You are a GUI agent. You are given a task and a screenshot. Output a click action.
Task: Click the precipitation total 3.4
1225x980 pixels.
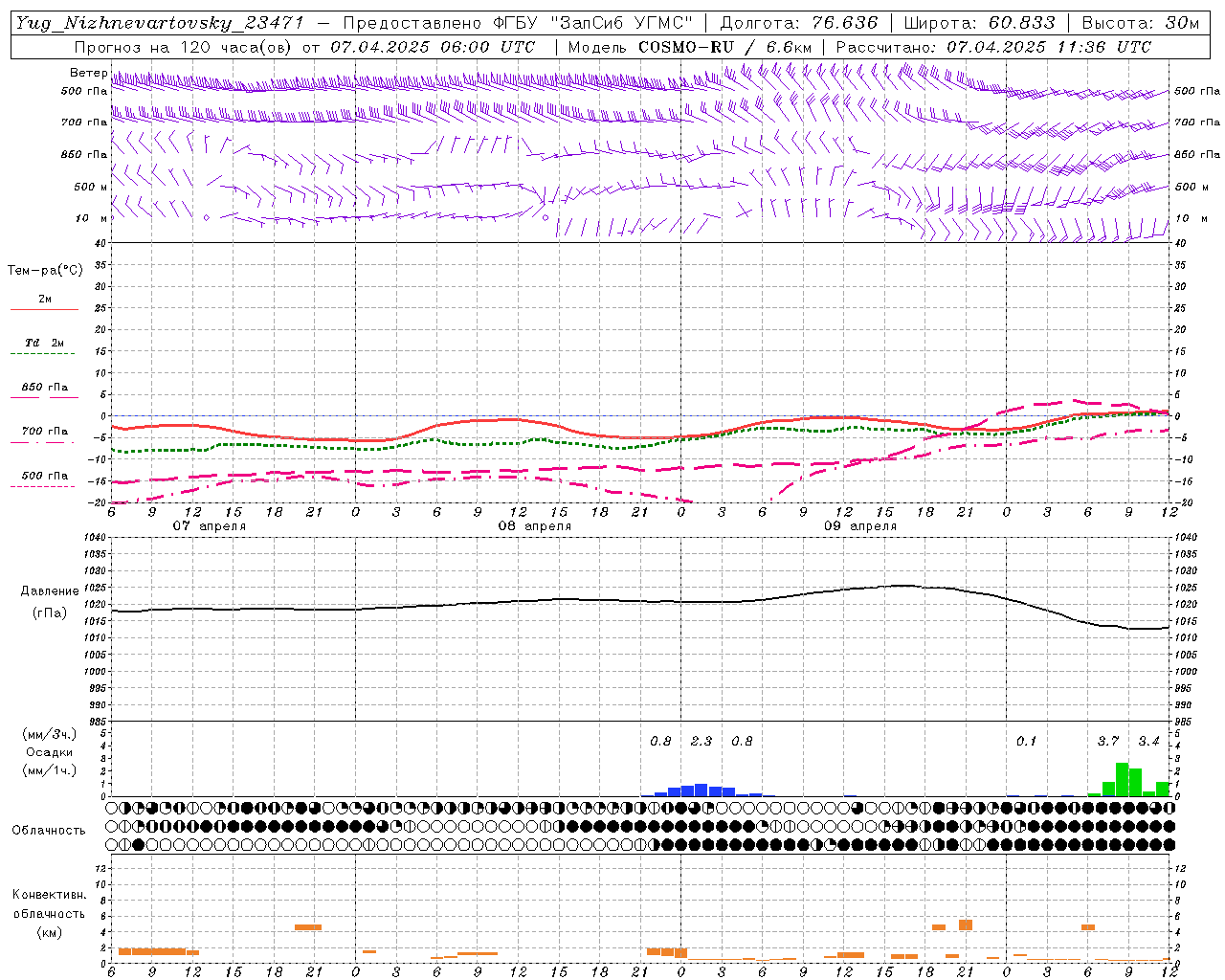1148,742
